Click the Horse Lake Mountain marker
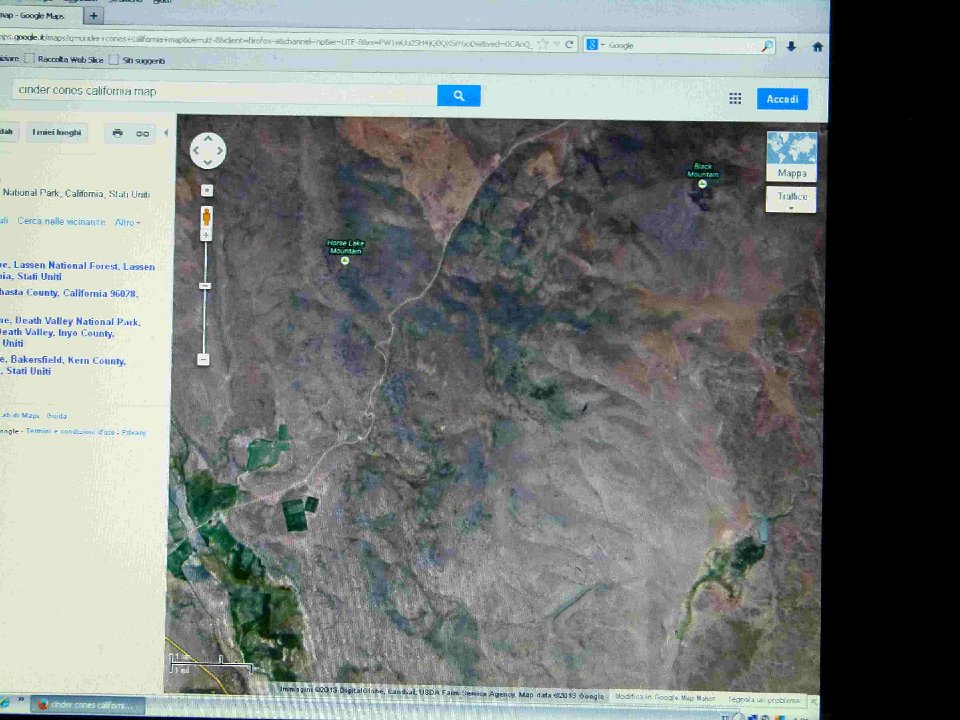The width and height of the screenshot is (960, 720). click(x=345, y=261)
